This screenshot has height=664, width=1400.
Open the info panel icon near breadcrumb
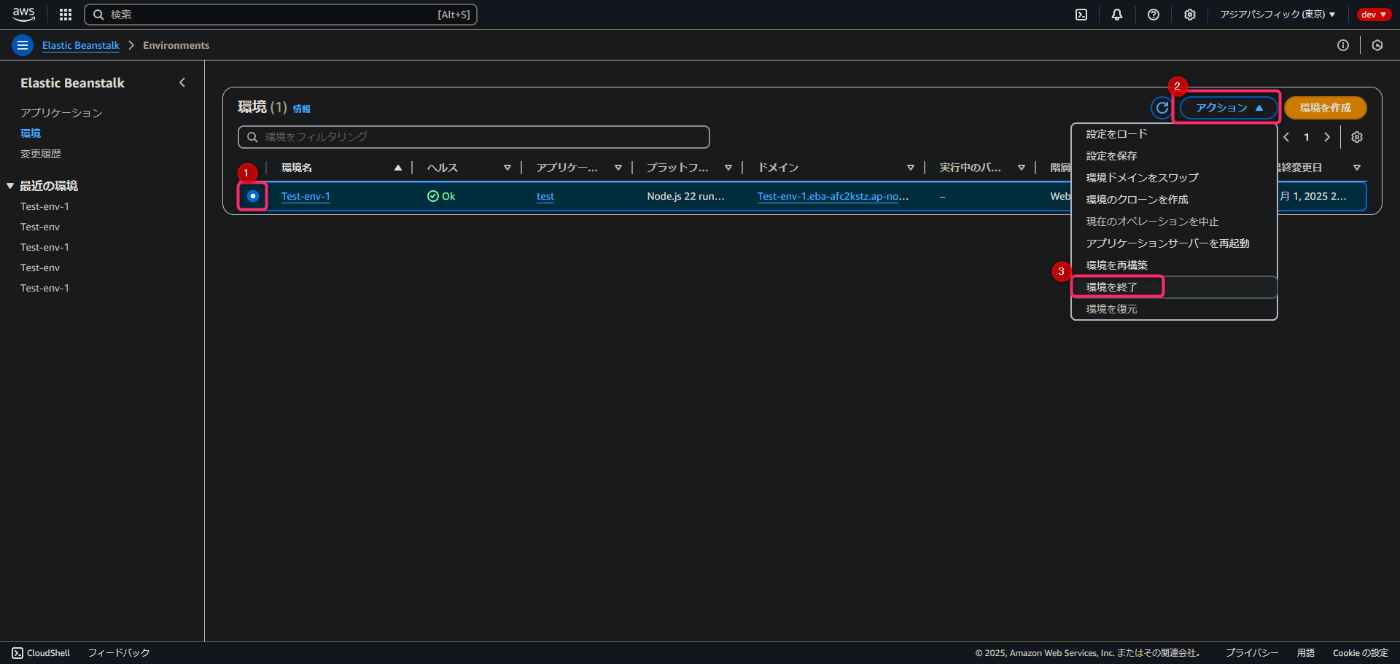[x=1343, y=45]
